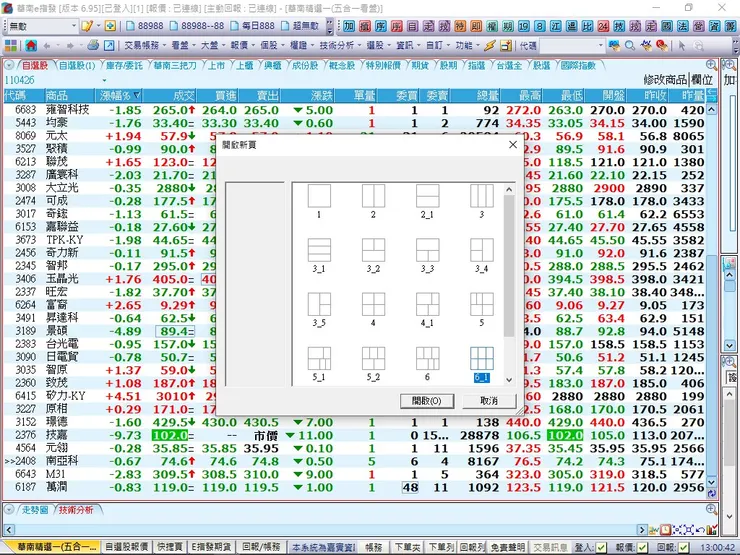Click the back arrow navigation icon
740x555 pixels.
(47, 46)
